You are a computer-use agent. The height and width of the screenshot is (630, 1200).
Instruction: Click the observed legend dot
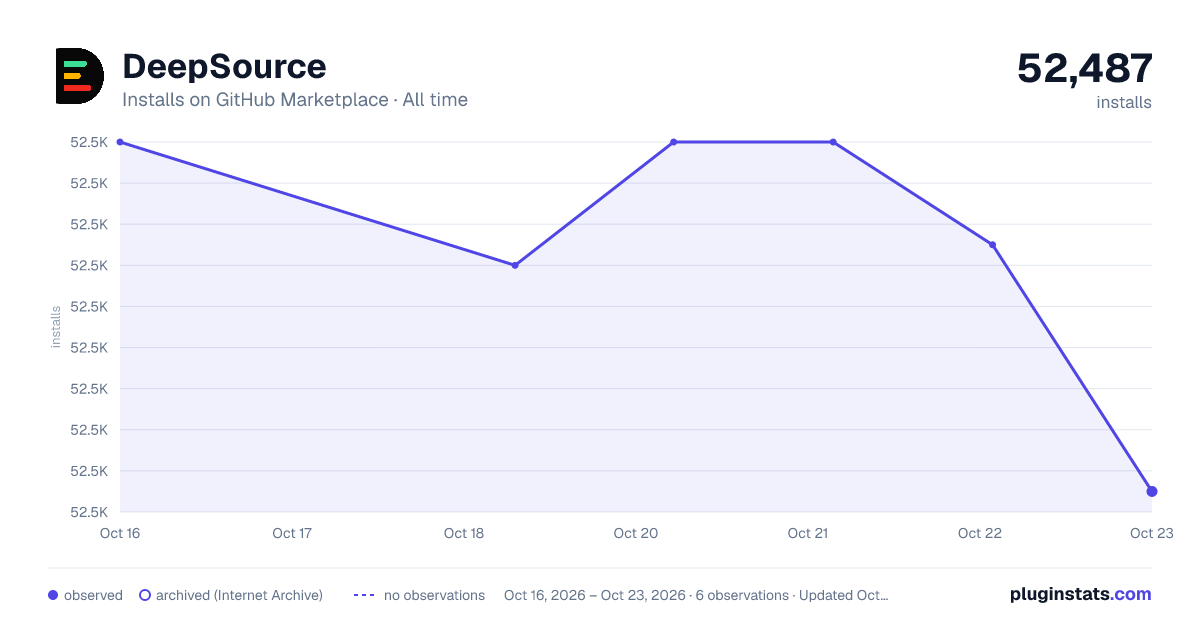click(x=53, y=595)
